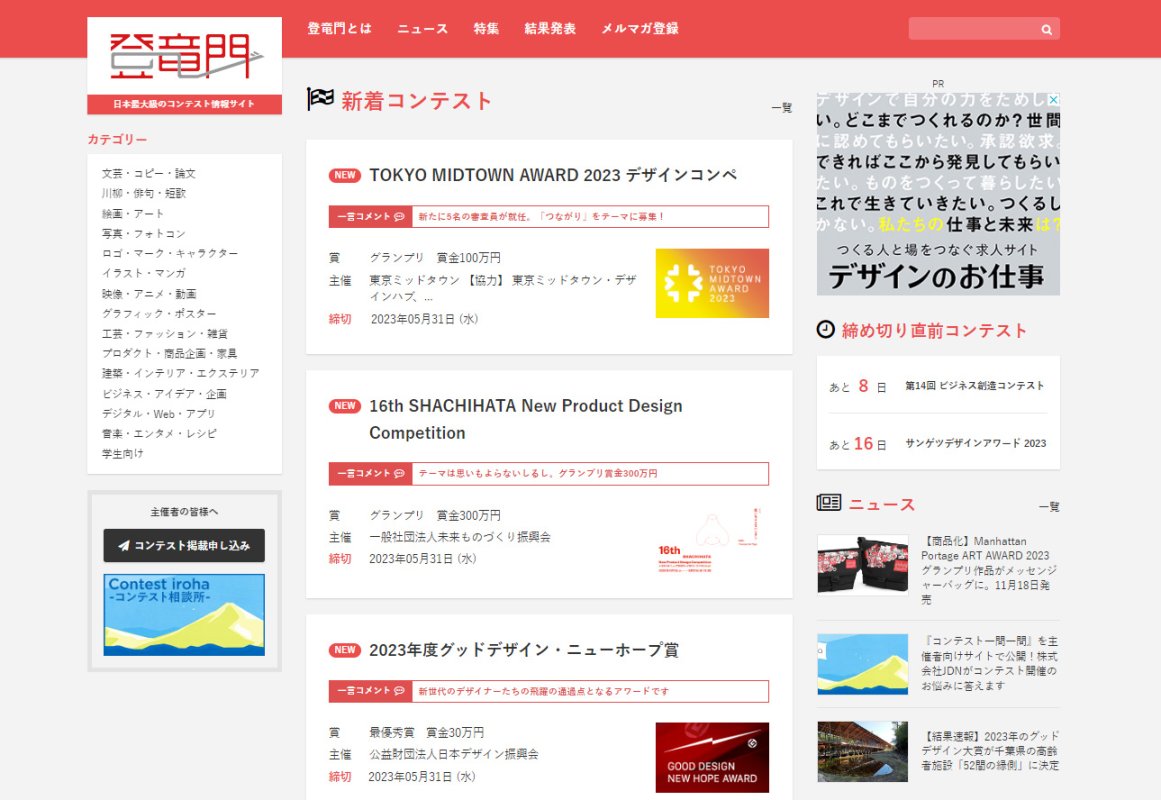Close the PR advertisement with X icon
The height and width of the screenshot is (800, 1161).
pyautogui.click(x=1054, y=99)
